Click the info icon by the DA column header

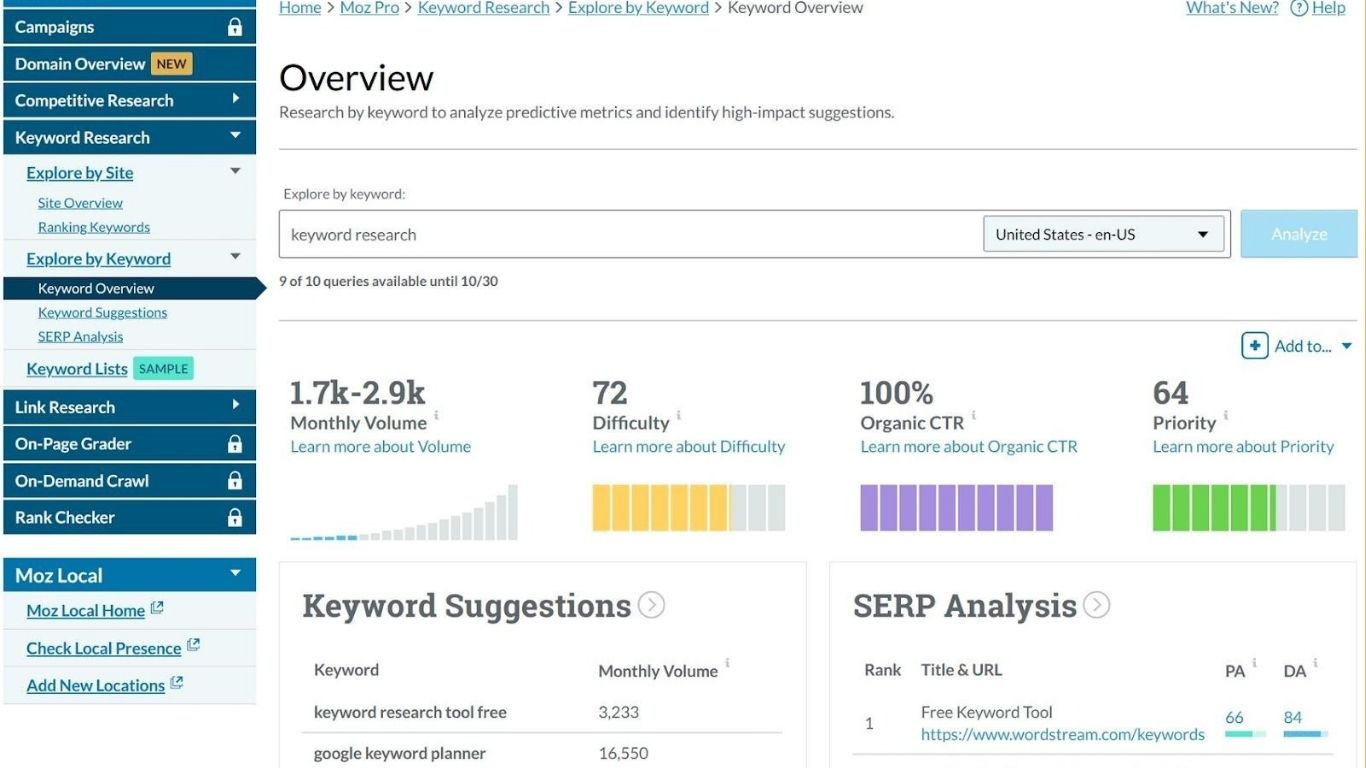pos(1315,663)
